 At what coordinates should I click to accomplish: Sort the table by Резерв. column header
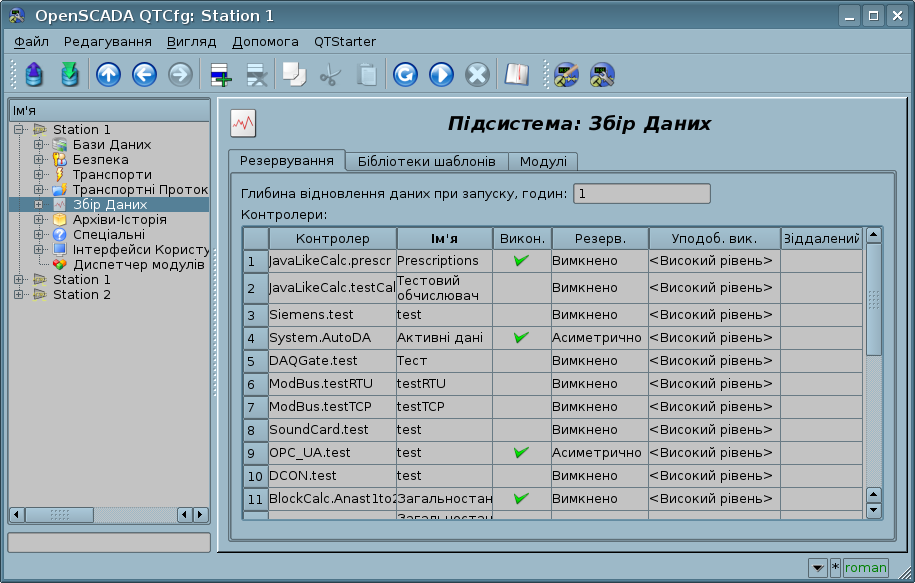pyautogui.click(x=599, y=239)
